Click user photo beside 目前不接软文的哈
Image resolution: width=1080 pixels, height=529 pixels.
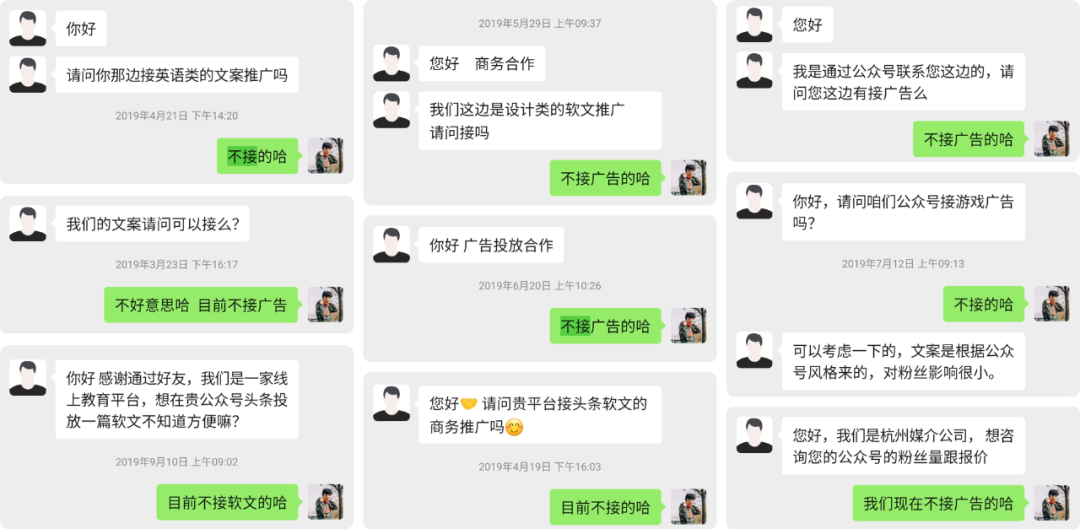point(325,501)
